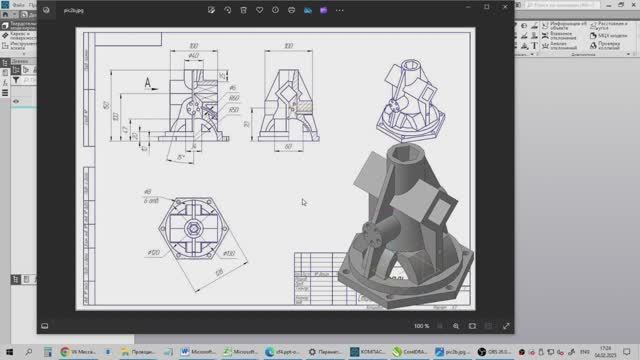640x360 pixels.
Task: Click the blue OneDrive icon in Photos toolbar
Action: [308, 10]
